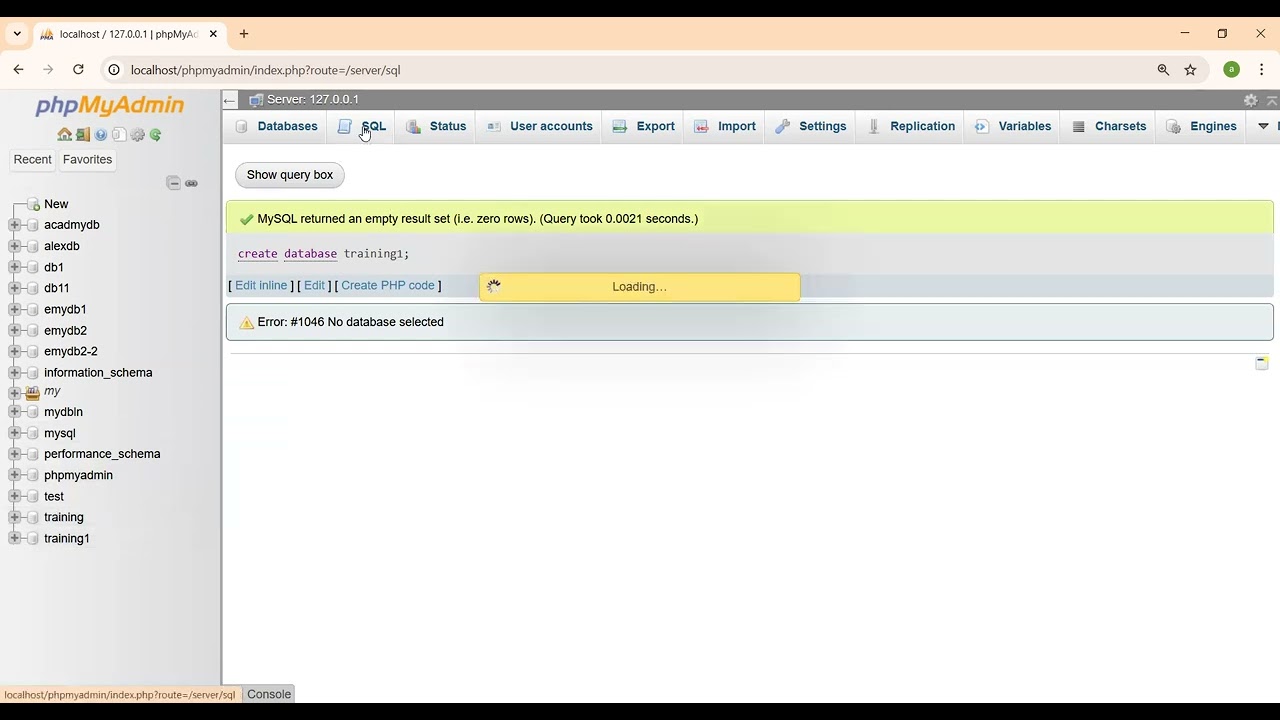
Task: Click database icon beside mysql
Action: pos(33,433)
